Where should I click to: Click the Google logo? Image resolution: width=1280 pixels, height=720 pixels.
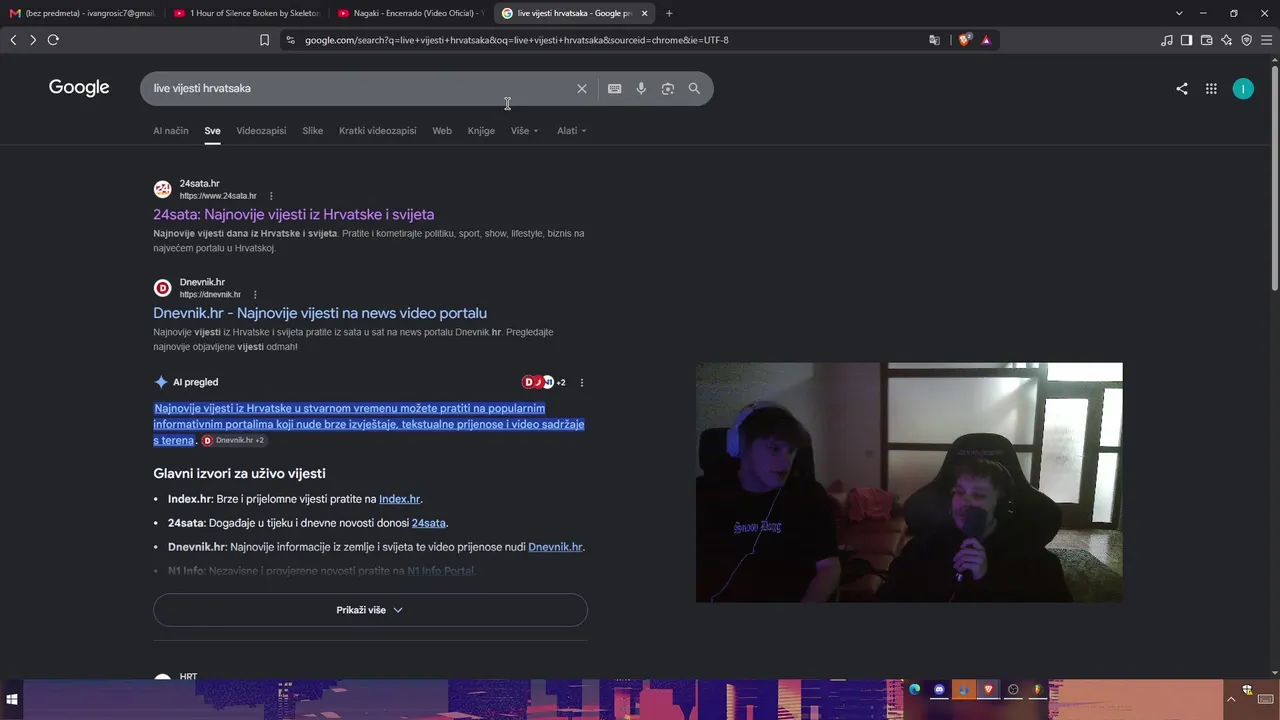[79, 88]
